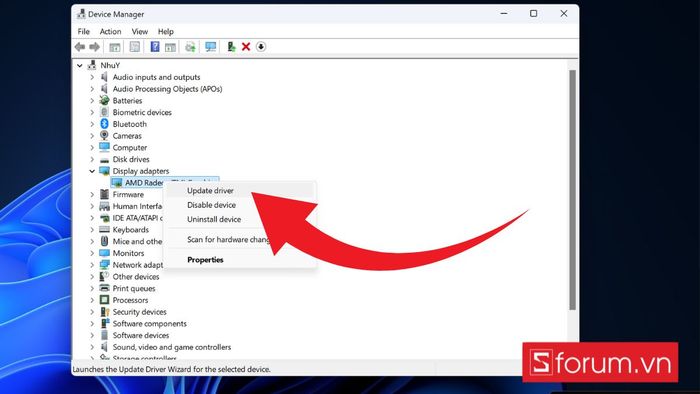Click the Keyboards category icon
The height and width of the screenshot is (394, 700).
tap(104, 229)
